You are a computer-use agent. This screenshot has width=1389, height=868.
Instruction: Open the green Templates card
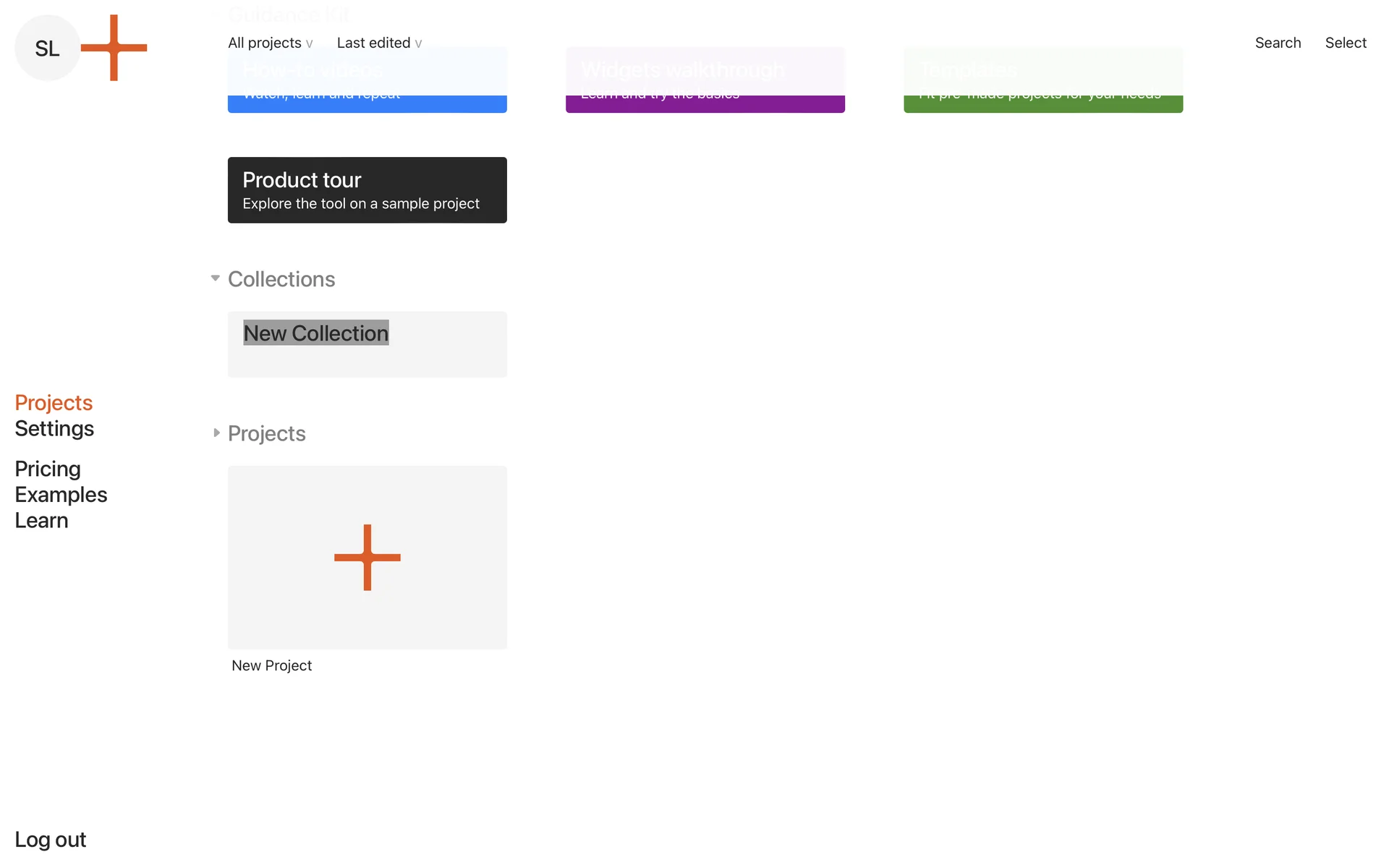click(1042, 103)
